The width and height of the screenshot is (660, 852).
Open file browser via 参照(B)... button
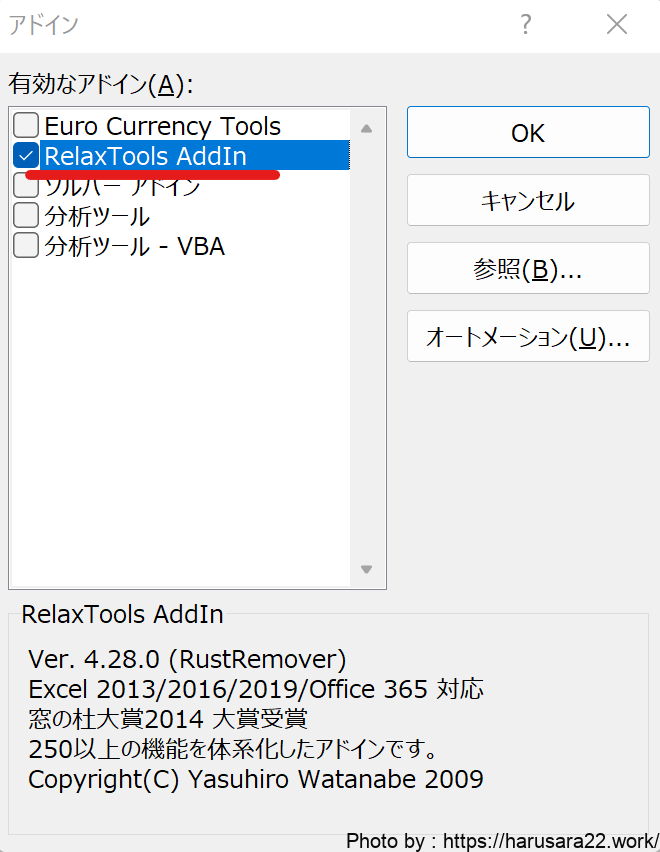[528, 269]
